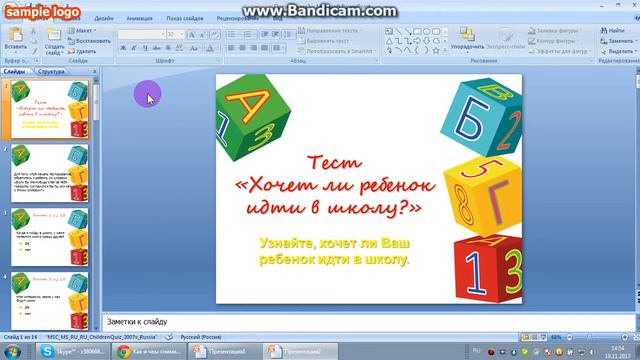
Task: Switch to the Структура pane tab
Action: [x=51, y=71]
